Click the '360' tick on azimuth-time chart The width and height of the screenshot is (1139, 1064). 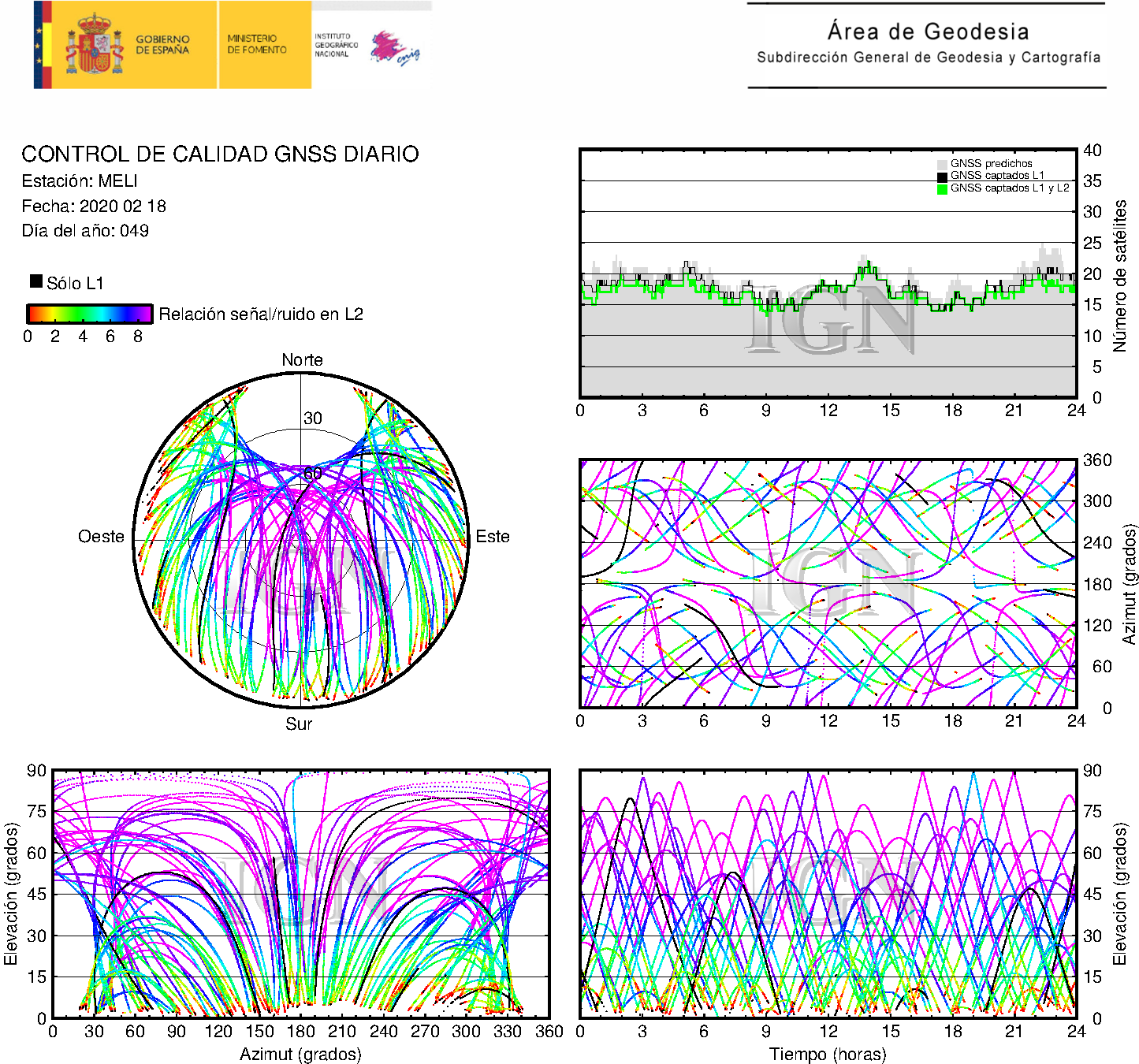click(1097, 460)
